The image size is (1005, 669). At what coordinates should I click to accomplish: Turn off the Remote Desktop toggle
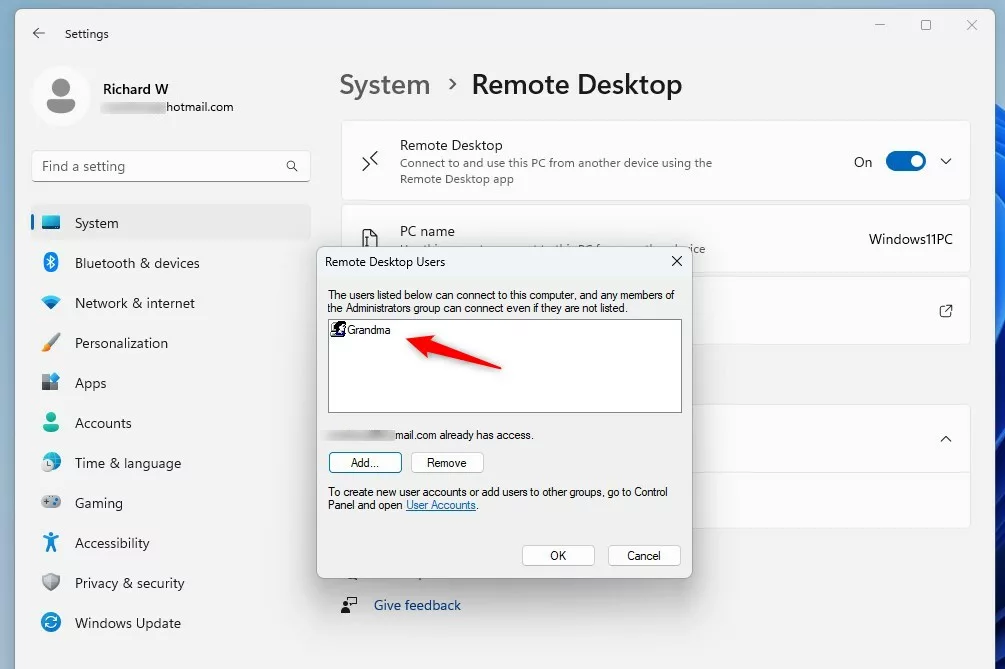point(906,161)
